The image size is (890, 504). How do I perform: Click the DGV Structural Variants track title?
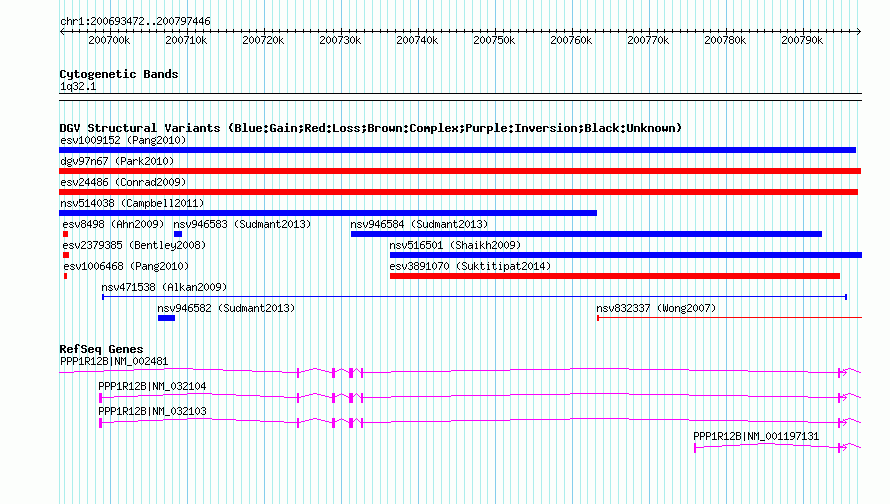pyautogui.click(x=370, y=128)
